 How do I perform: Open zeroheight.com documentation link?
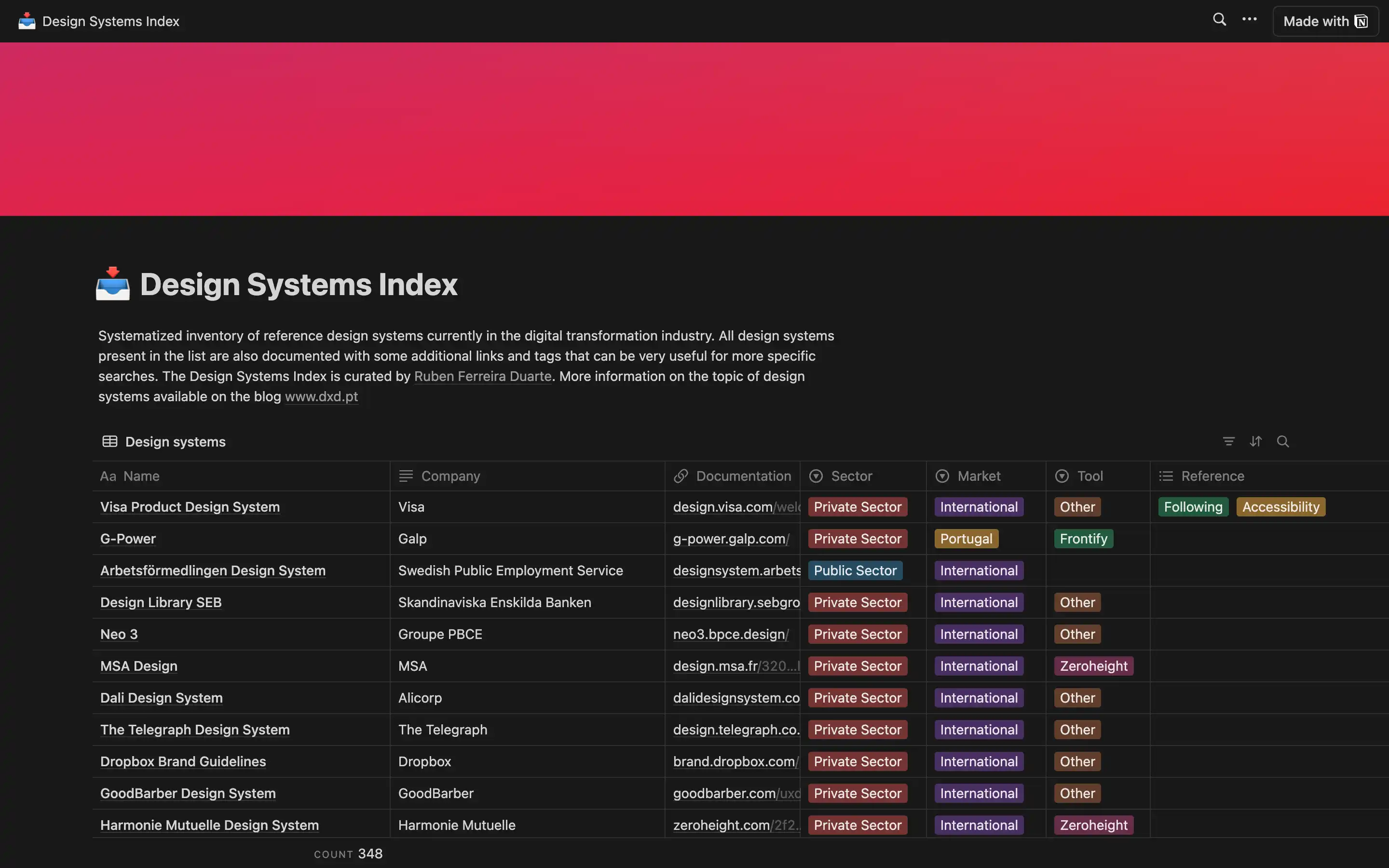tap(736, 825)
